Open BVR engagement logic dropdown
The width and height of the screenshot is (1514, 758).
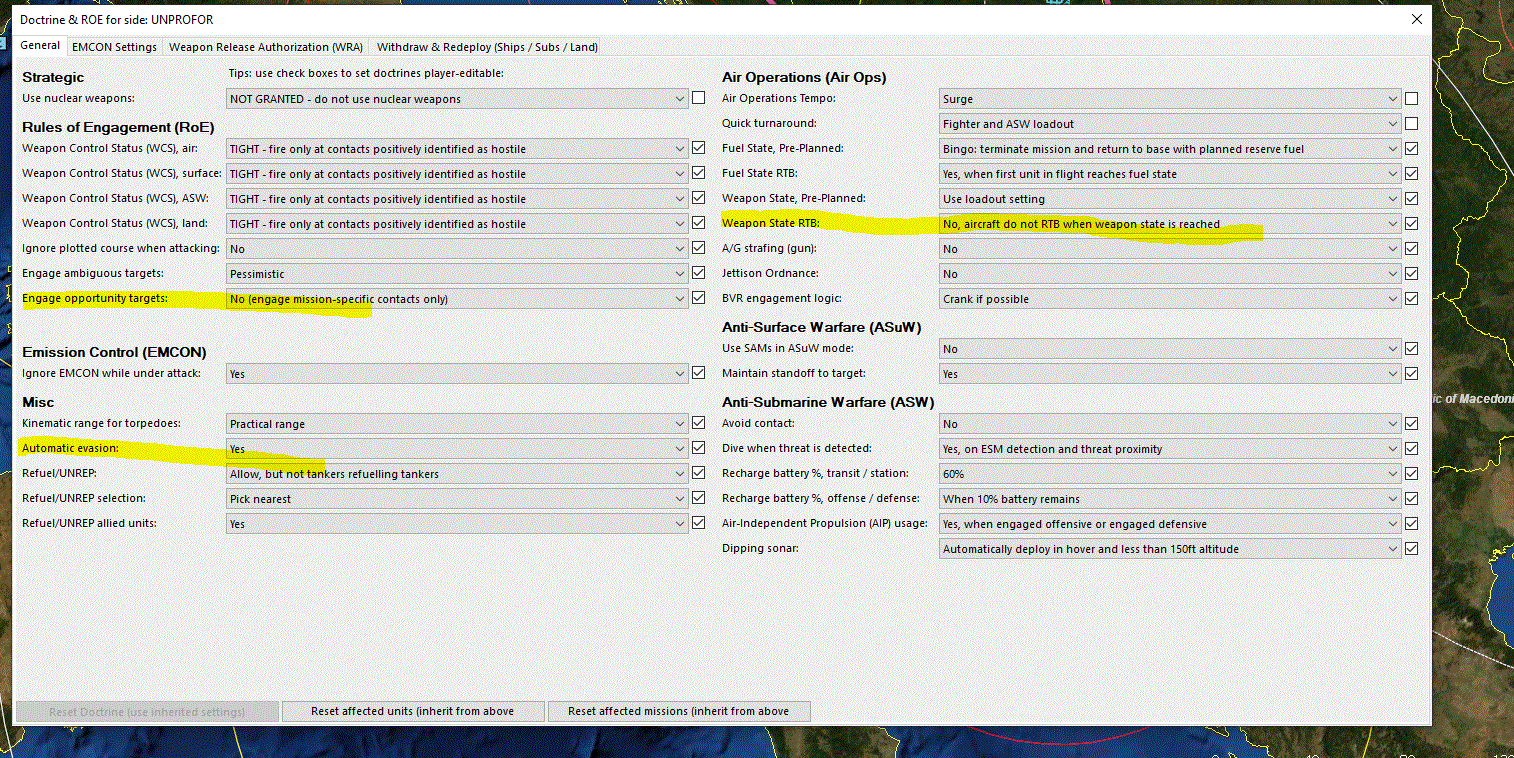pyautogui.click(x=1170, y=299)
